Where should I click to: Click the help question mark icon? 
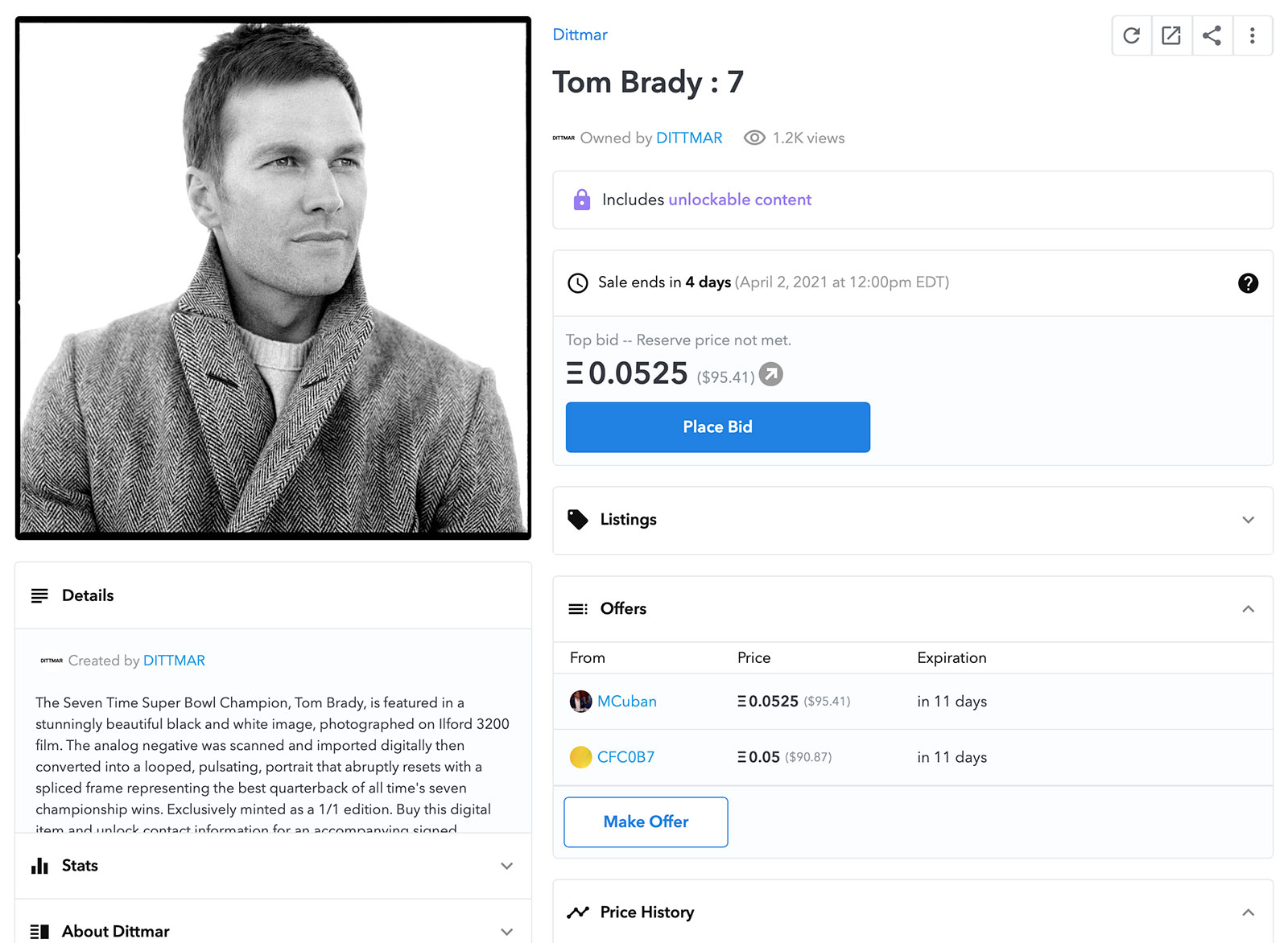(1248, 283)
